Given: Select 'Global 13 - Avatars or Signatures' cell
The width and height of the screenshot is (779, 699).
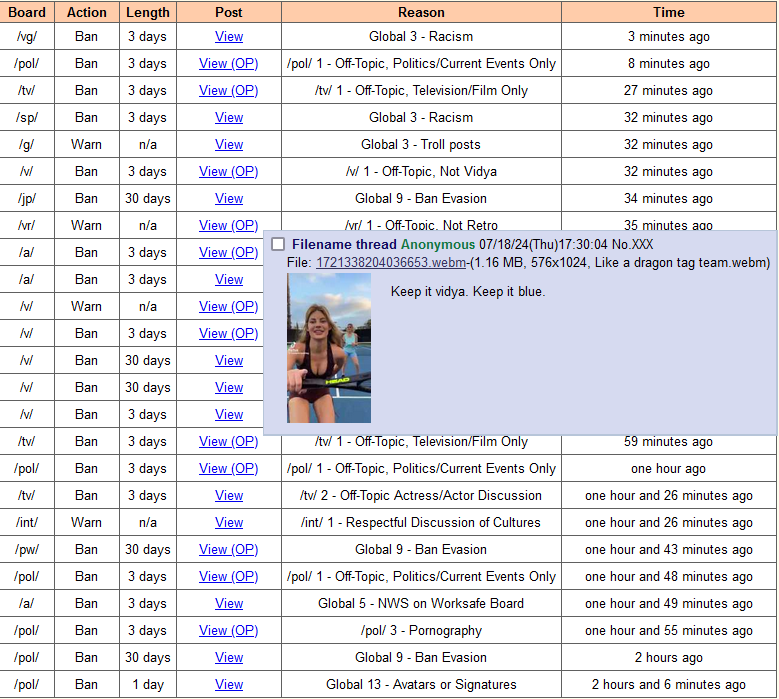Looking at the screenshot, I should pos(421,684).
